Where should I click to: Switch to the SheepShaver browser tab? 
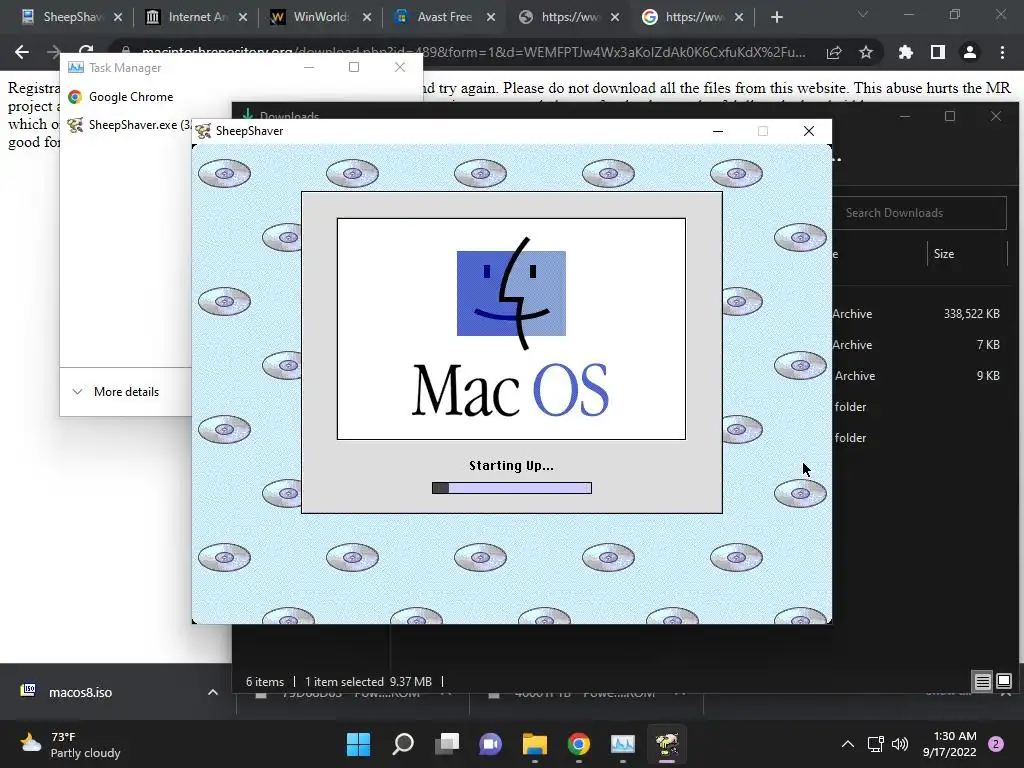pyautogui.click(x=63, y=17)
